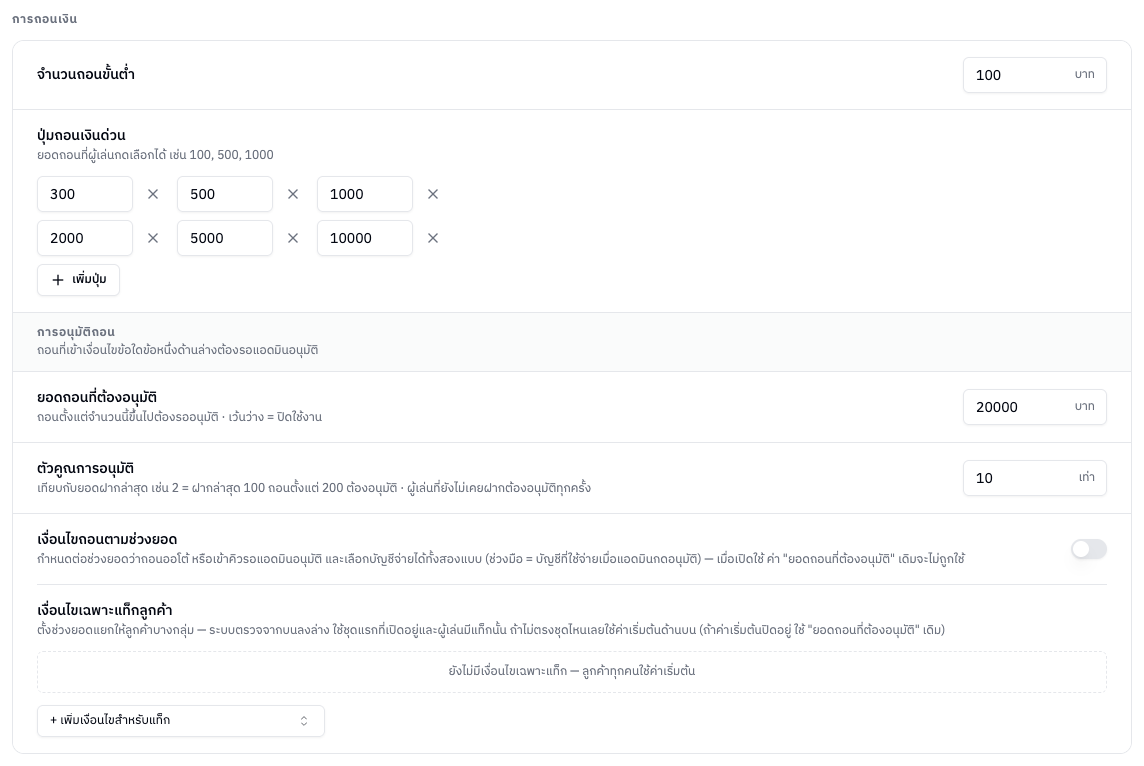Viewport: 1144px width, 766px height.
Task: Toggle เงื่อนไขถอนตามช่วงยอด switch
Action: pos(1089,549)
